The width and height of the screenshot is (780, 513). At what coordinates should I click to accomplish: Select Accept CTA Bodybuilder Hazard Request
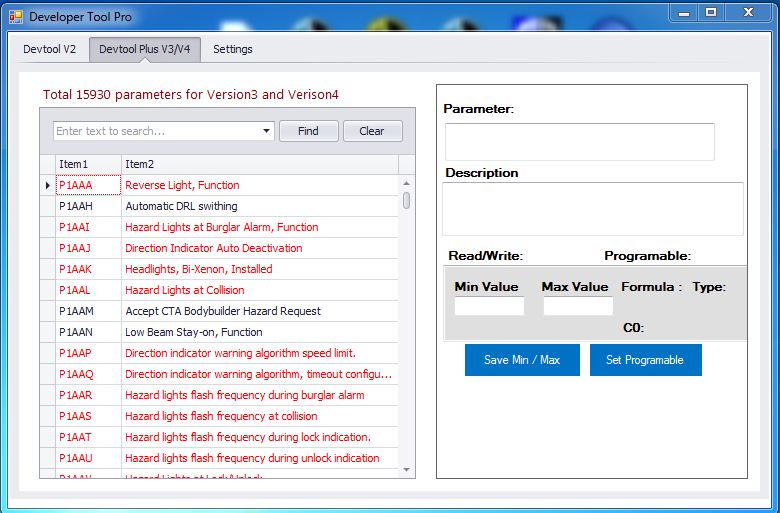pos(260,311)
